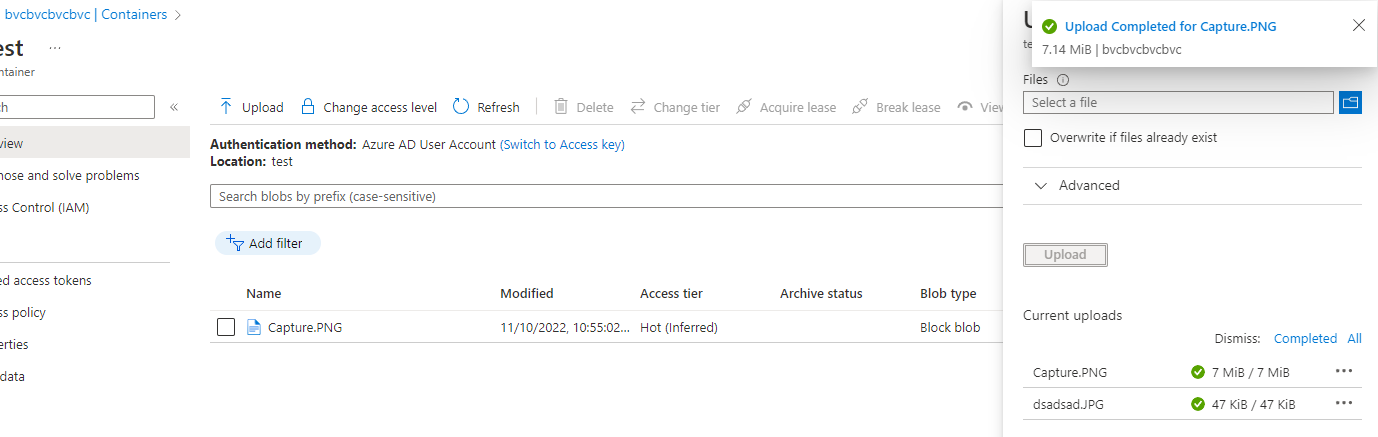Click the 7 MiB / 7 MiB progress text
Screen dimensions: 1378x437
pos(1251,372)
